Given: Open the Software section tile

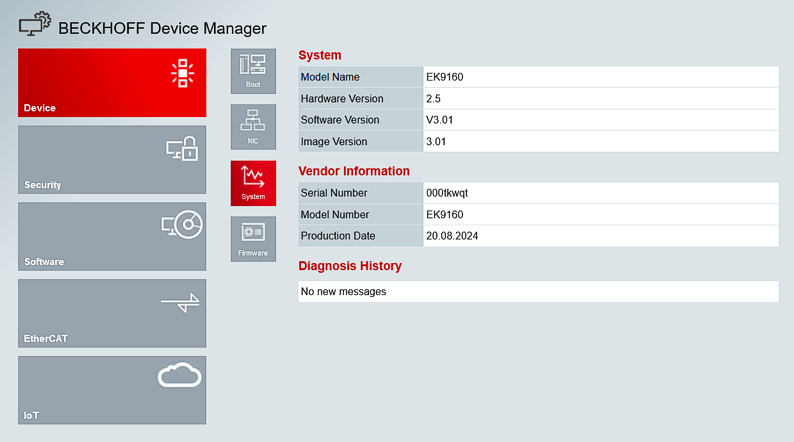Looking at the screenshot, I should [x=112, y=236].
